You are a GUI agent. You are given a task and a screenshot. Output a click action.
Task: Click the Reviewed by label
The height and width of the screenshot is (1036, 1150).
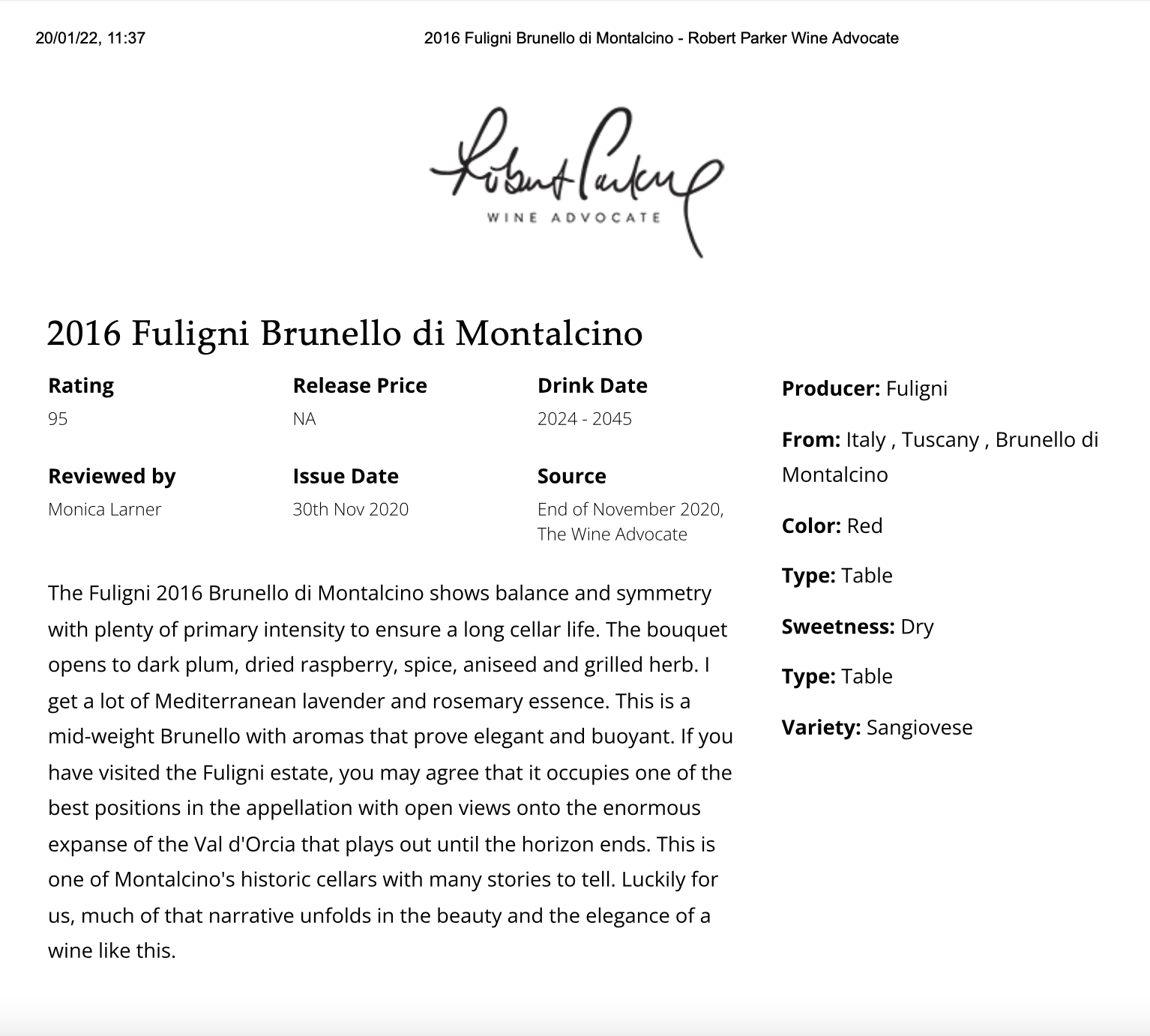tap(112, 476)
